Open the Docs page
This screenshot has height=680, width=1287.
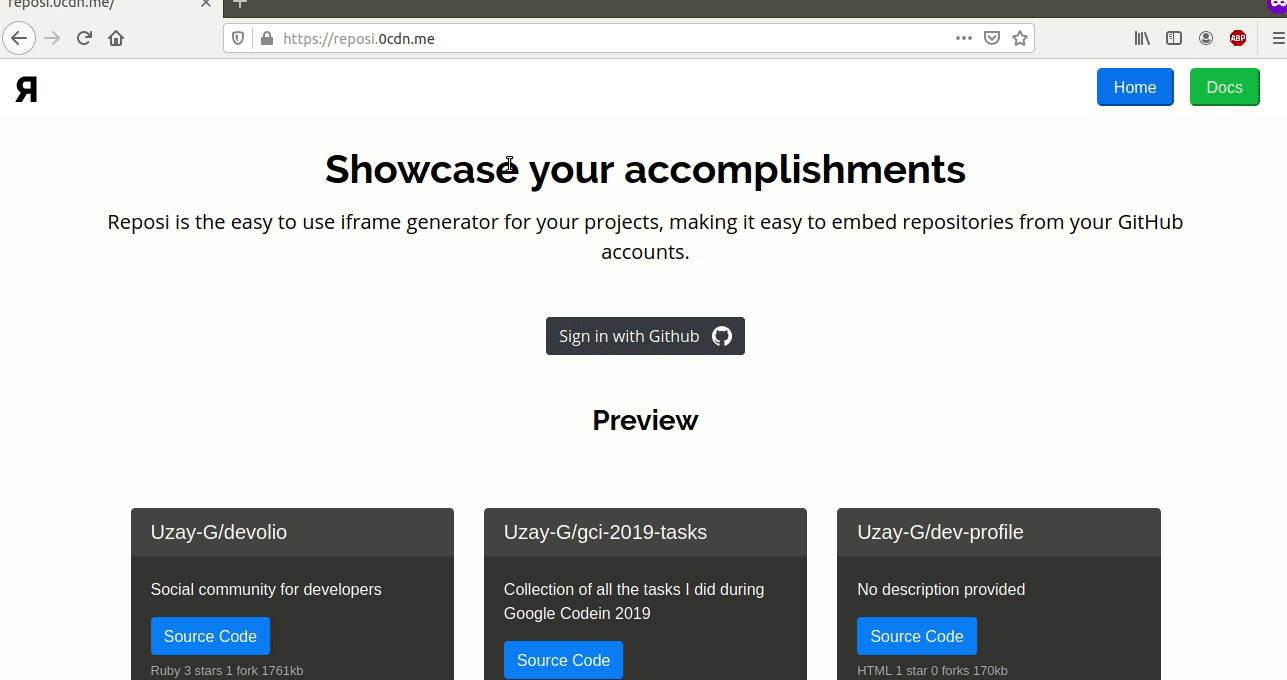pyautogui.click(x=1224, y=87)
